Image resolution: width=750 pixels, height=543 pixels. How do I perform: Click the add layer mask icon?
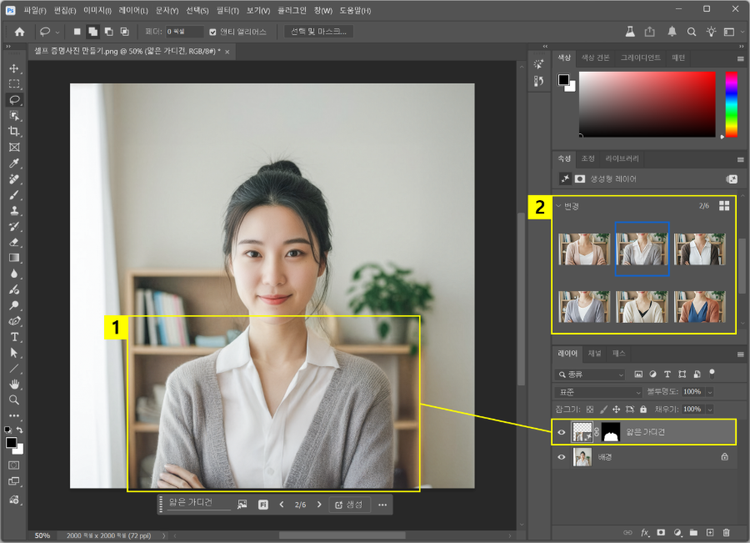point(661,533)
